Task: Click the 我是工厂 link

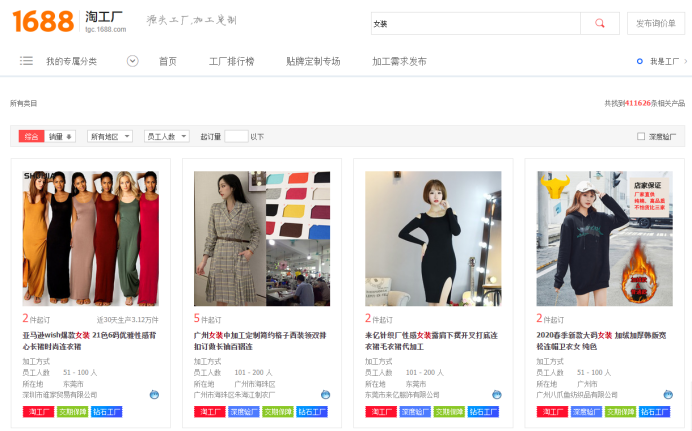Action: pyautogui.click(x=664, y=61)
